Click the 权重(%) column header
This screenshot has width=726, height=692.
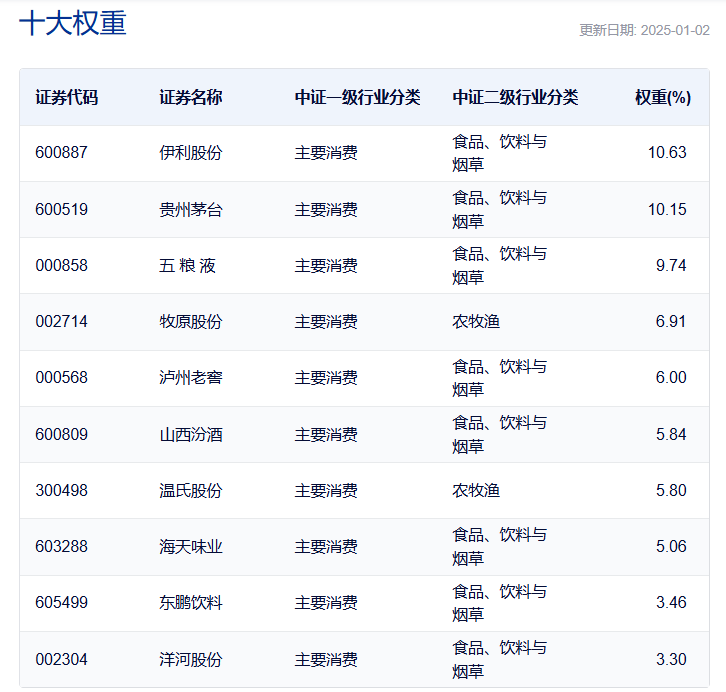pyautogui.click(x=663, y=97)
